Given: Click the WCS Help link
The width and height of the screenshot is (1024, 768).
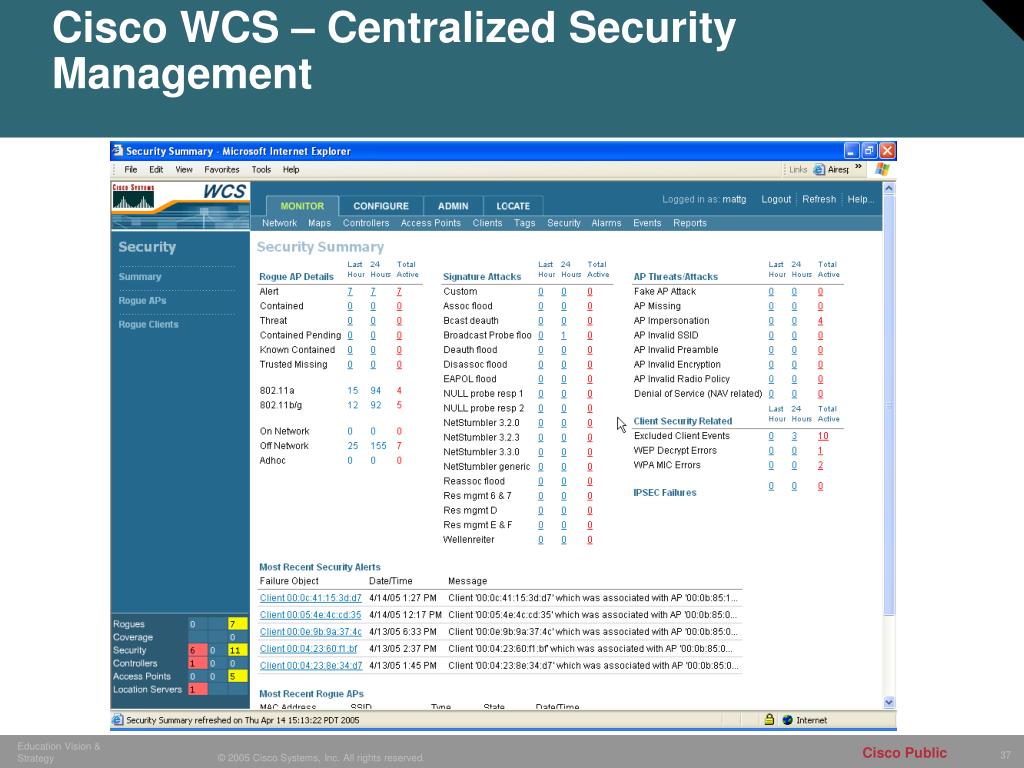Looking at the screenshot, I should tap(859, 199).
